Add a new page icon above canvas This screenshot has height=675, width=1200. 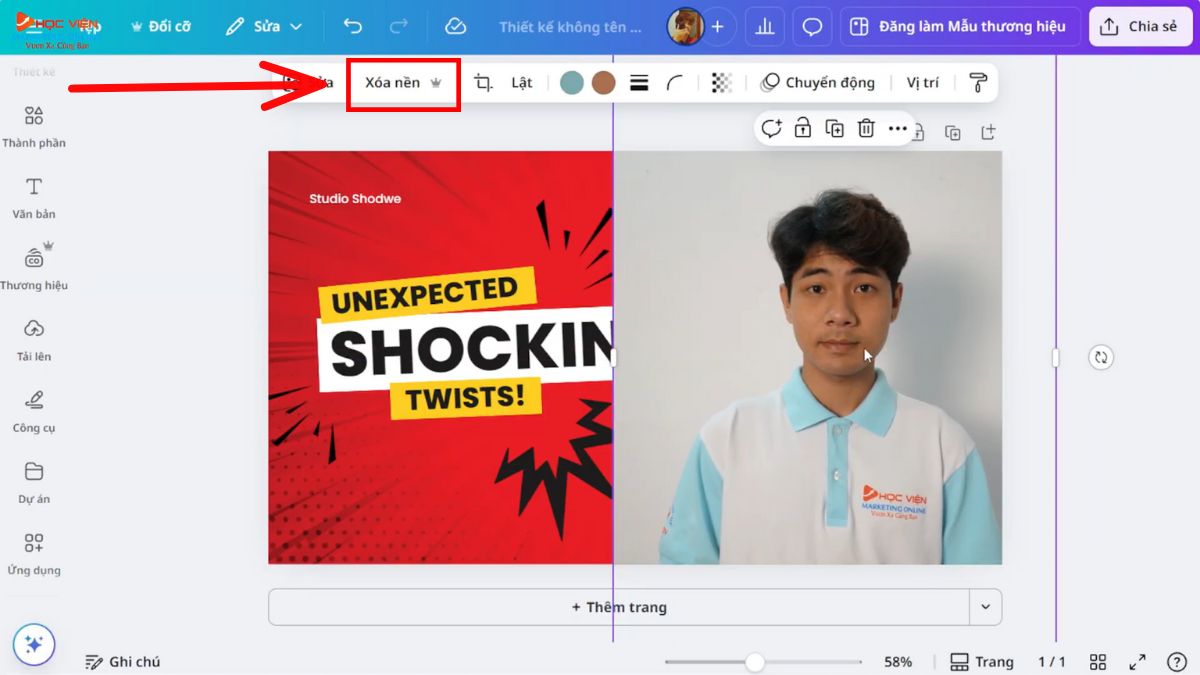(988, 132)
